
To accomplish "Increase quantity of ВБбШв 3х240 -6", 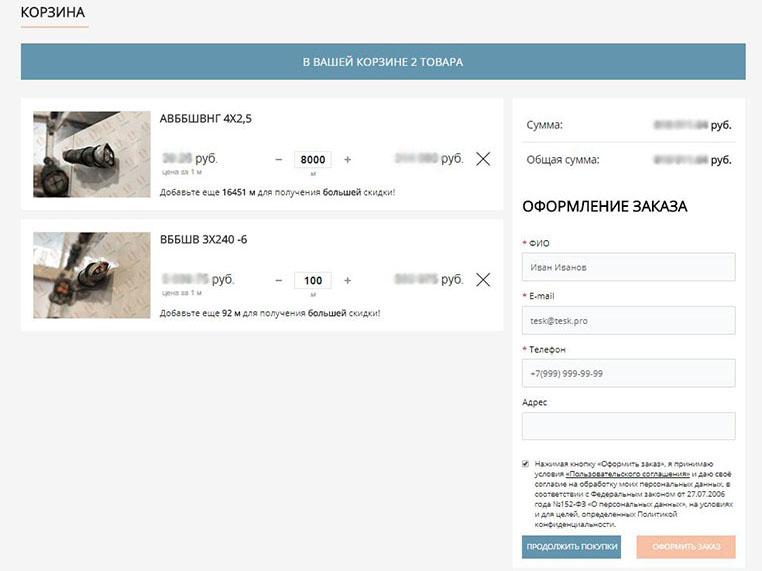I will (x=348, y=281).
